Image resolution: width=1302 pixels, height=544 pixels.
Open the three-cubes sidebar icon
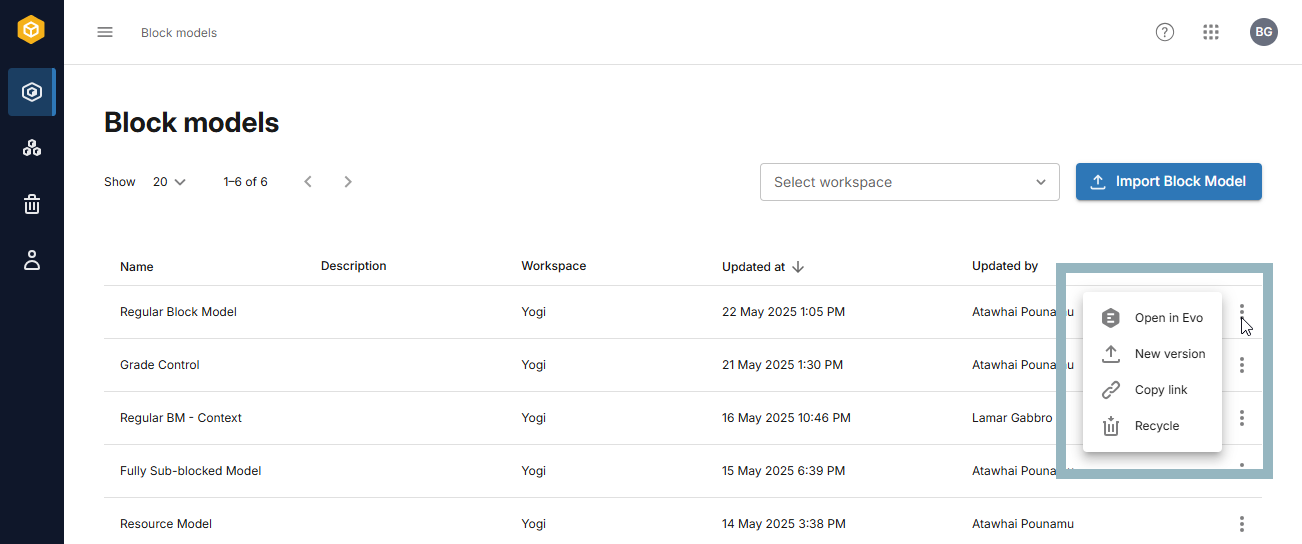coord(32,149)
